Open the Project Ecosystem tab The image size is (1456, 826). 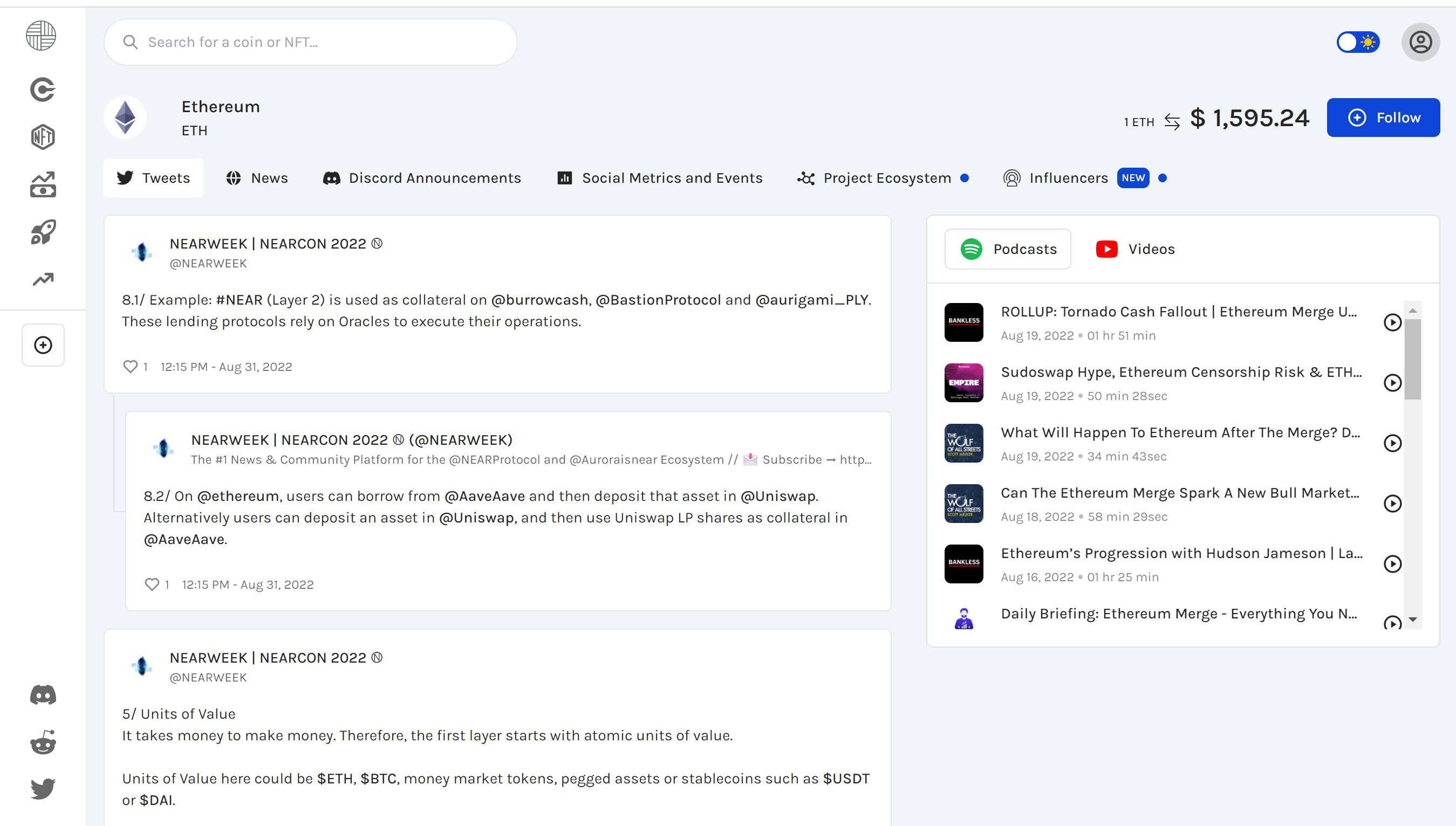click(883, 178)
